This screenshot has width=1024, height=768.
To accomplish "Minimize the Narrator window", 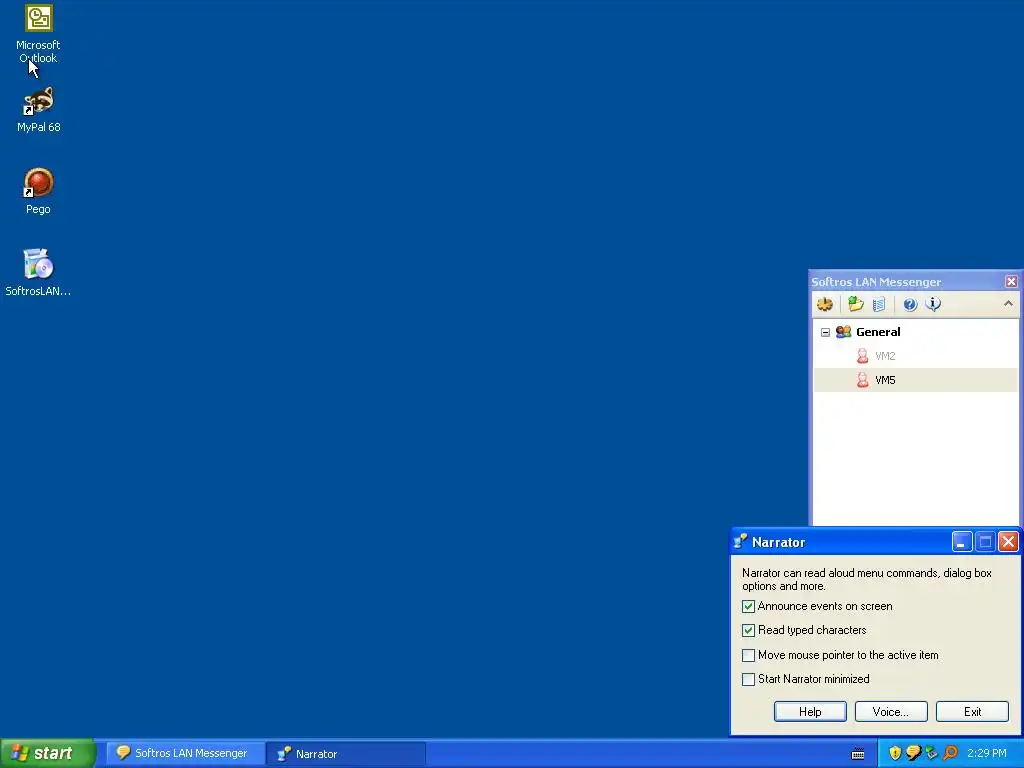I will click(962, 542).
